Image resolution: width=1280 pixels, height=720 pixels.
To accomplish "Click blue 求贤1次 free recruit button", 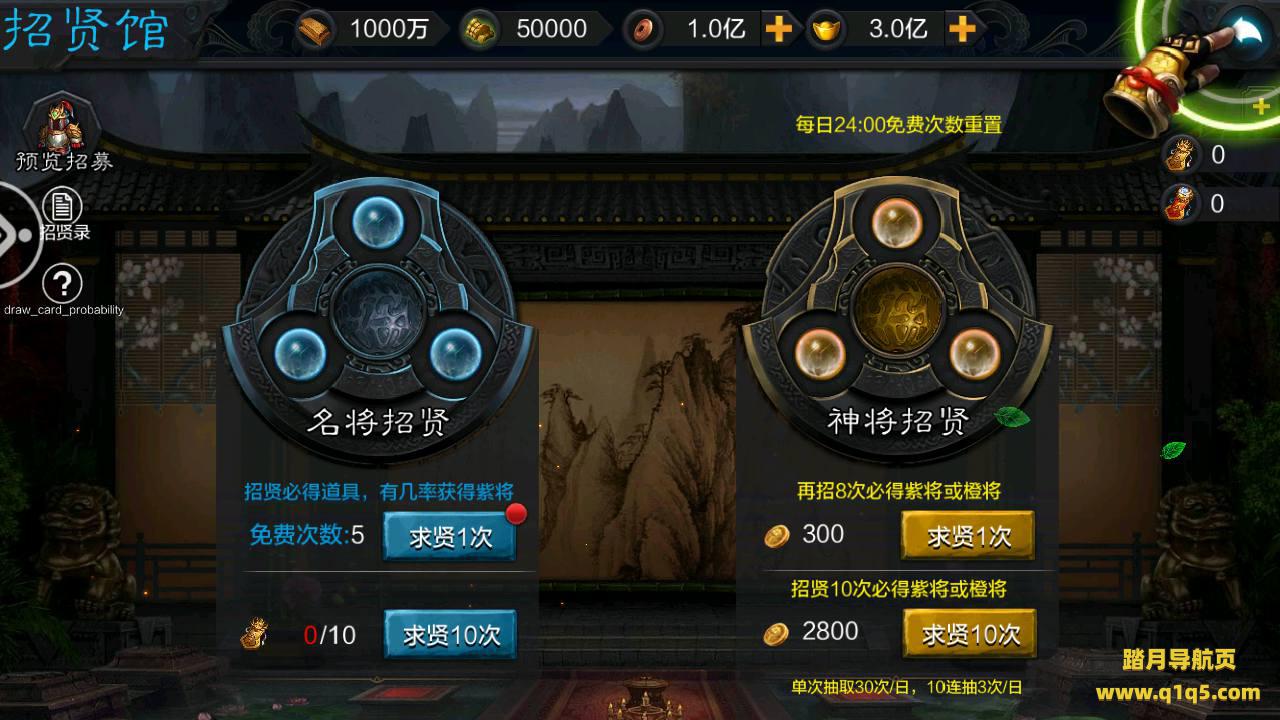I will point(449,537).
